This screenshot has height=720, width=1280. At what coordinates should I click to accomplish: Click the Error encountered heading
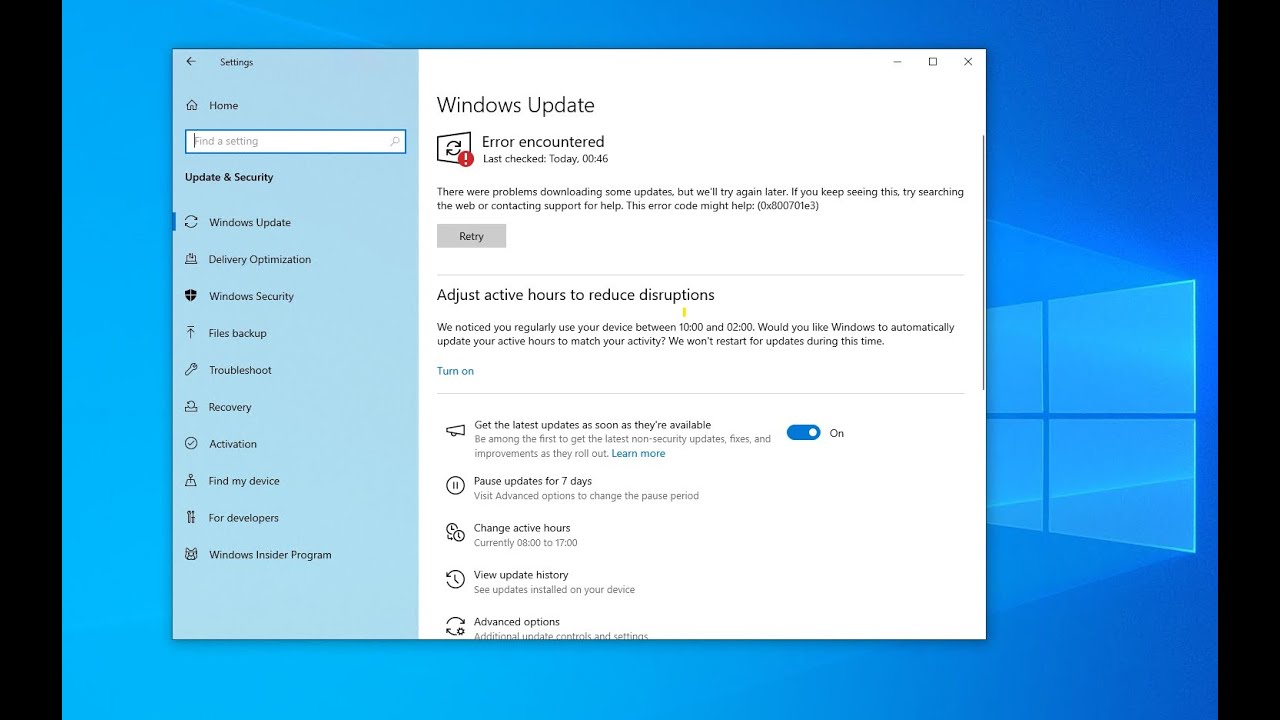tap(543, 142)
